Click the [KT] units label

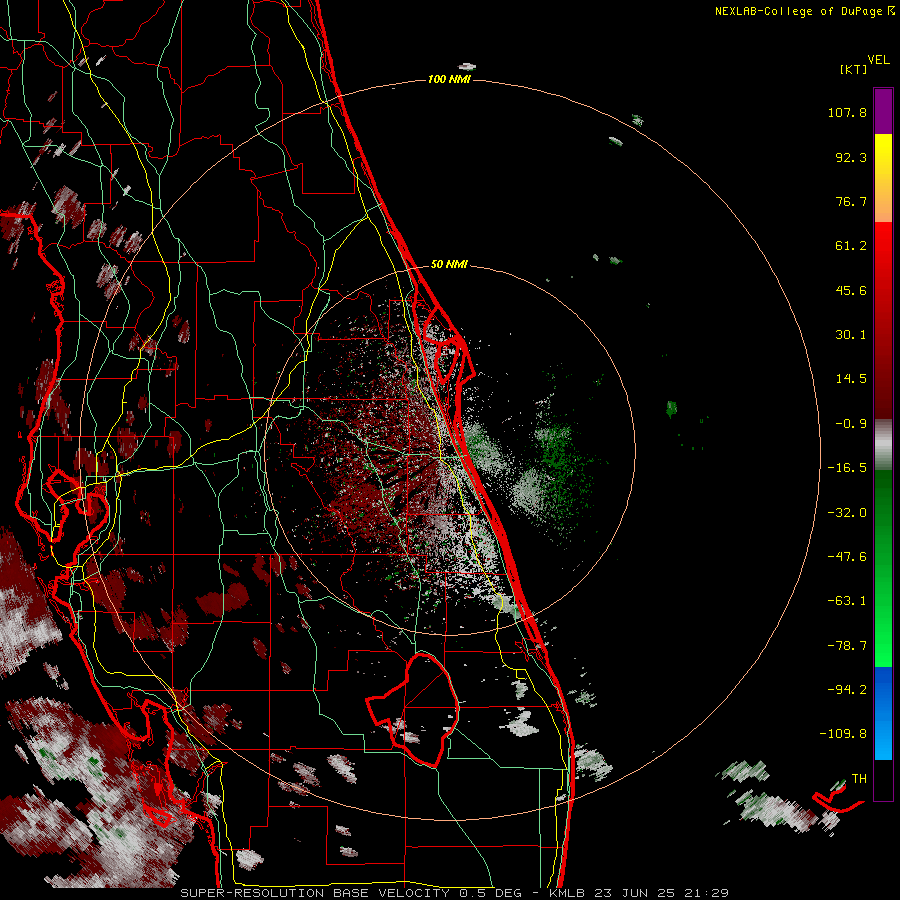click(853, 69)
